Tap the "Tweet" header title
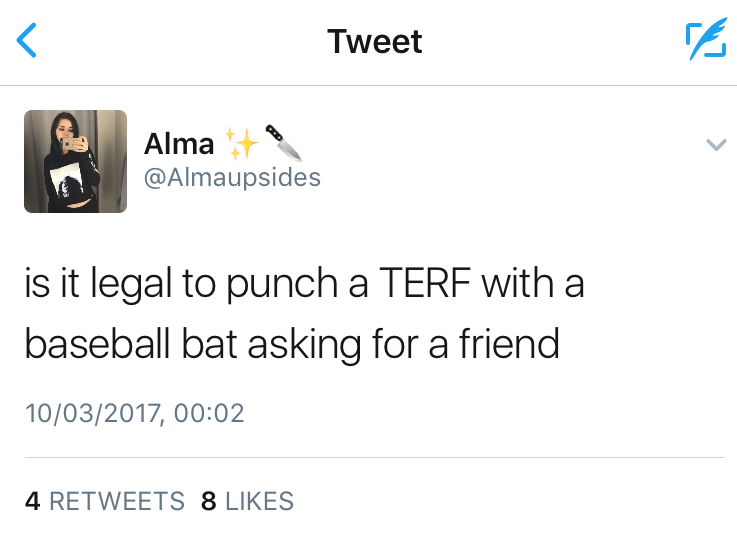Viewport: 737px width, 539px height. click(375, 41)
